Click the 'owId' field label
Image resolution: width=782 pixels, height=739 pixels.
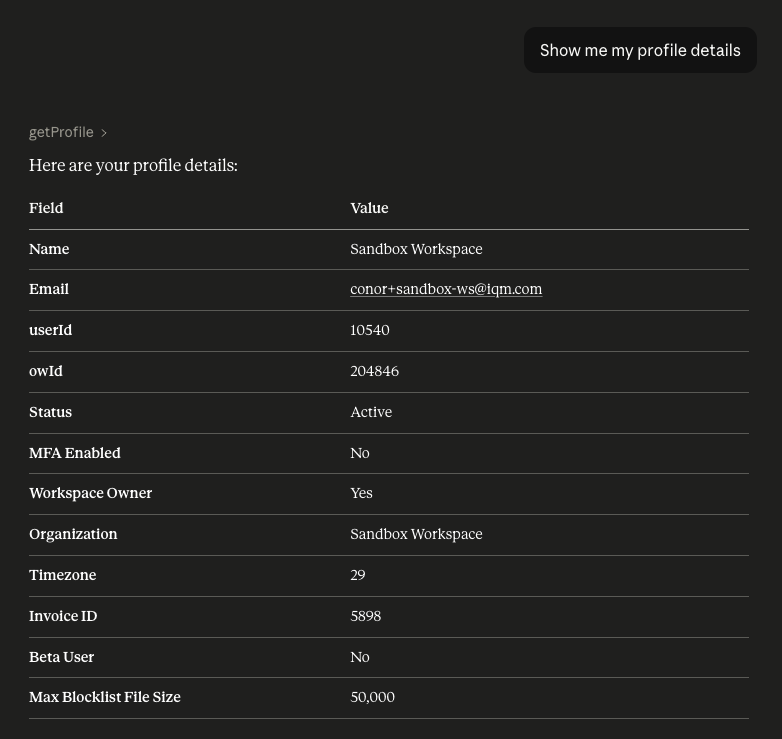tap(46, 371)
